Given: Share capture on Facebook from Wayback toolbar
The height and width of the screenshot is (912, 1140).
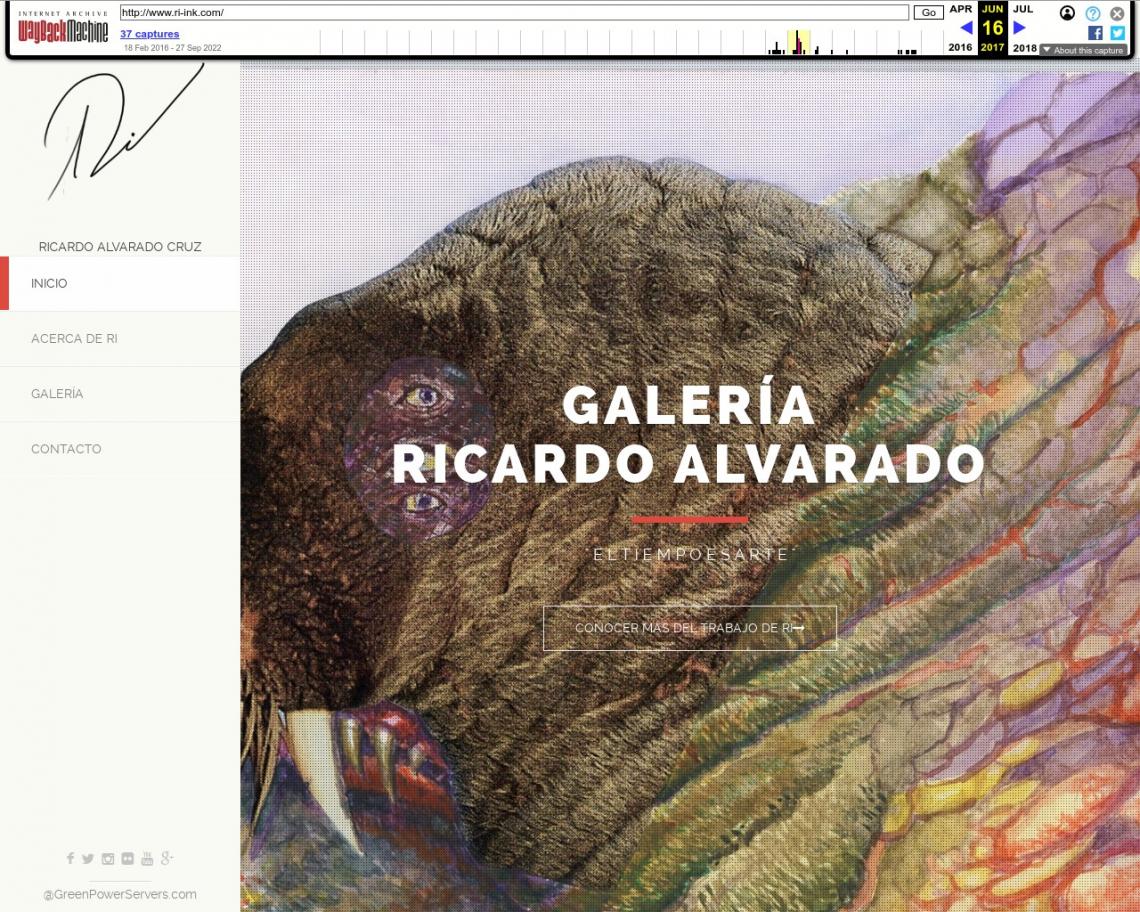Looking at the screenshot, I should [x=1095, y=33].
